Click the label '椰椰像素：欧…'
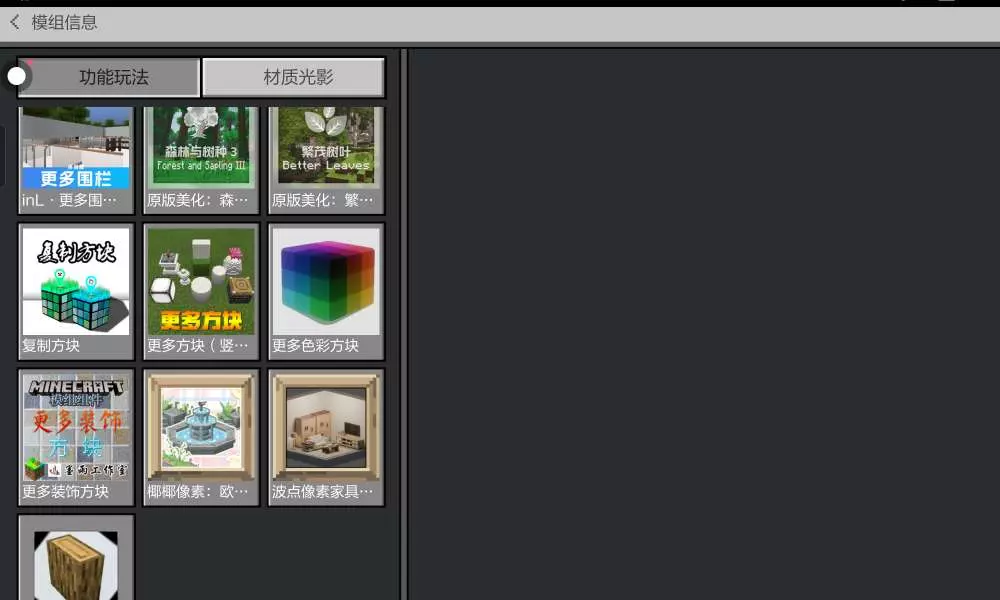1000x600 pixels. click(x=198, y=492)
